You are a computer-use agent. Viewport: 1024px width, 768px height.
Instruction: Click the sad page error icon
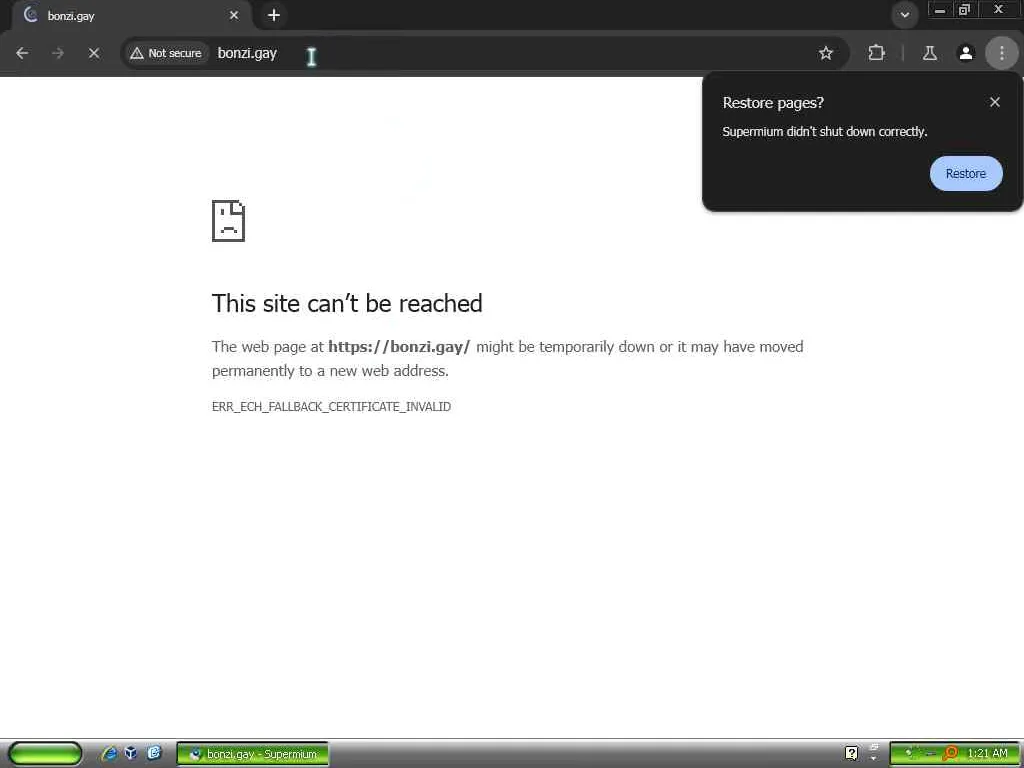(x=229, y=221)
